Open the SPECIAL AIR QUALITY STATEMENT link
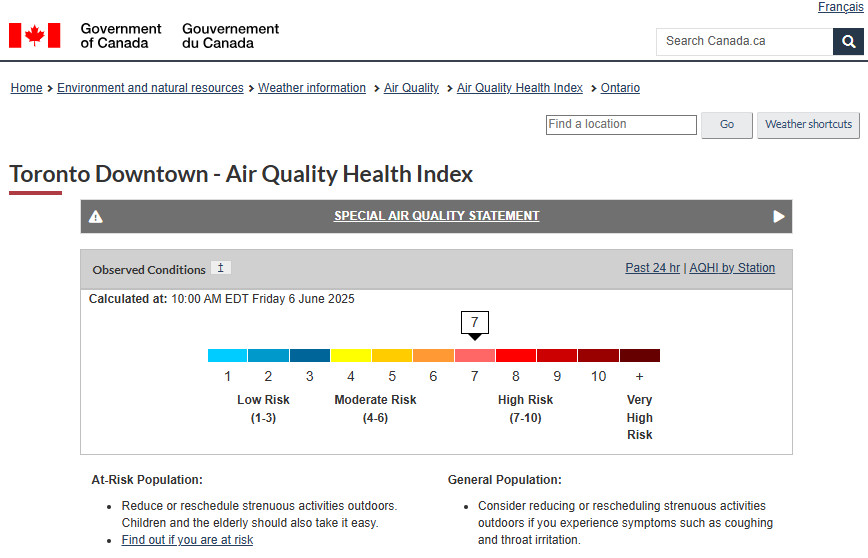The width and height of the screenshot is (868, 558). click(436, 216)
